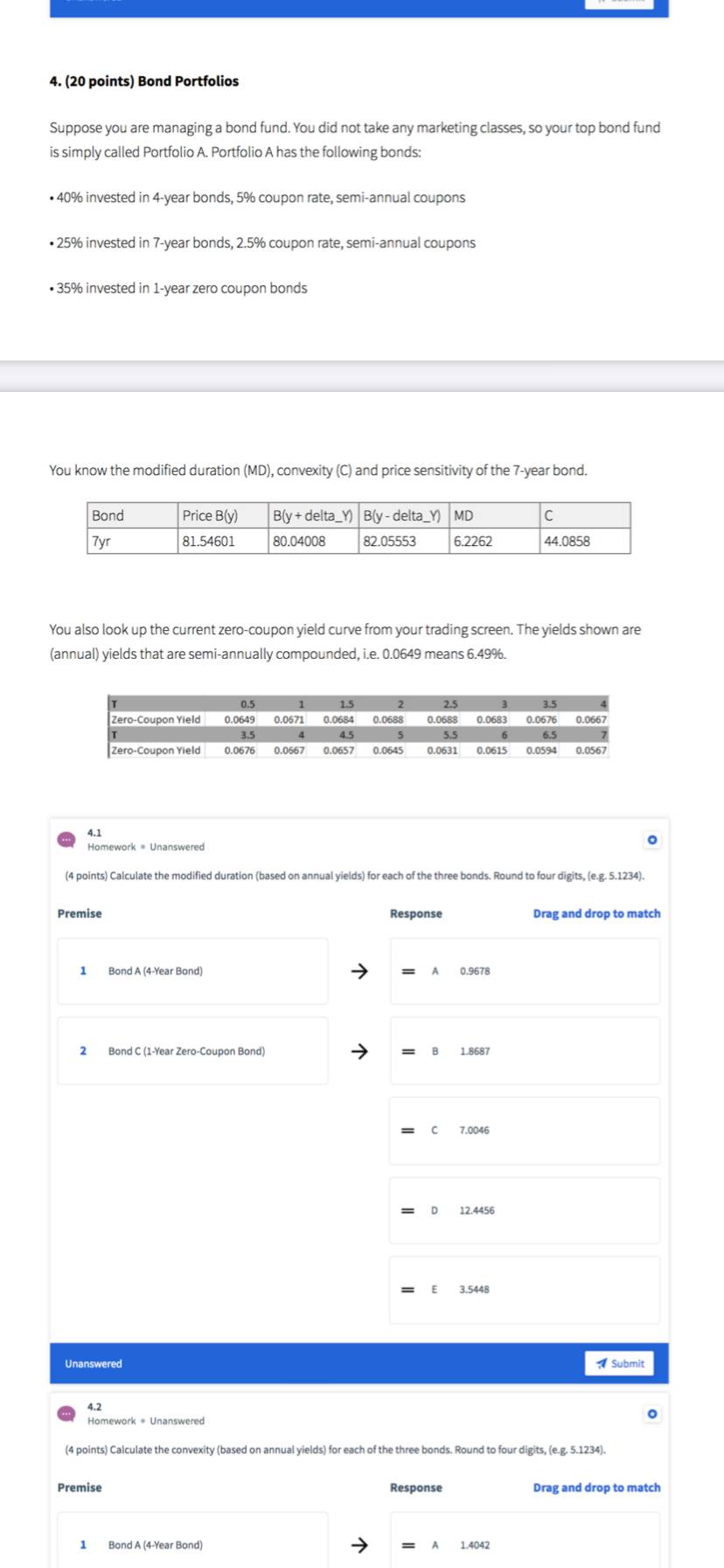Click the blue circle status icon for 4.2

point(651,1414)
